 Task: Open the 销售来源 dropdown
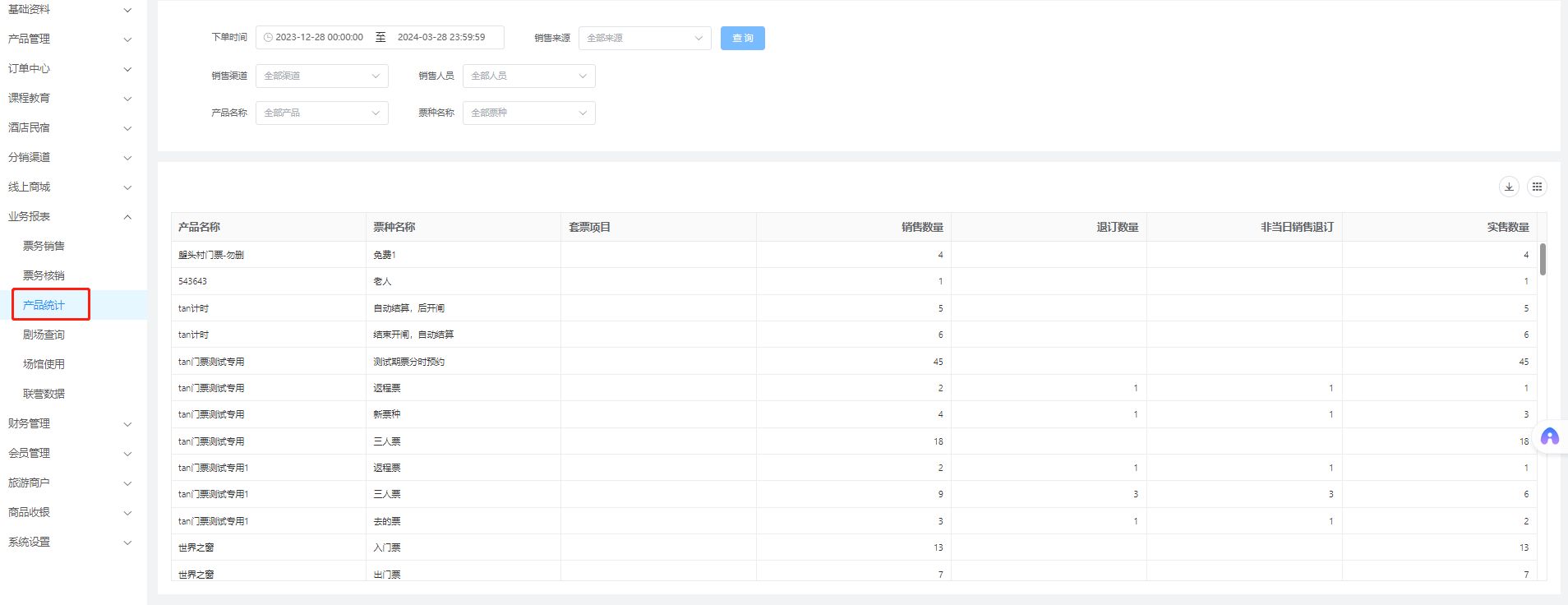(644, 38)
